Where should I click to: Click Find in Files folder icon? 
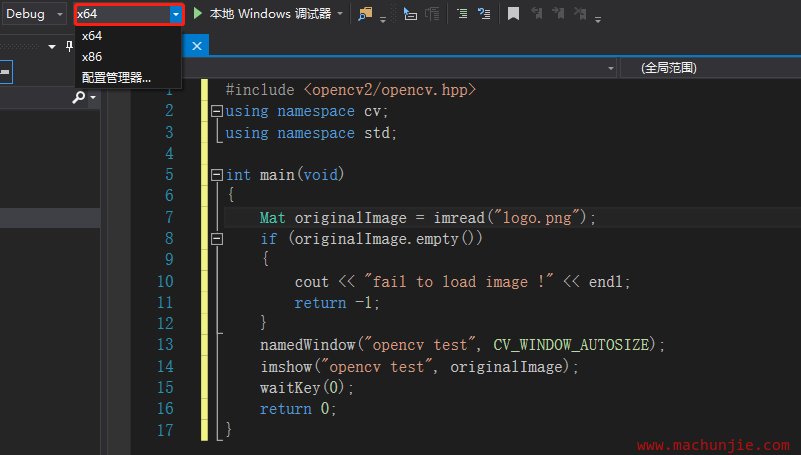[365, 14]
